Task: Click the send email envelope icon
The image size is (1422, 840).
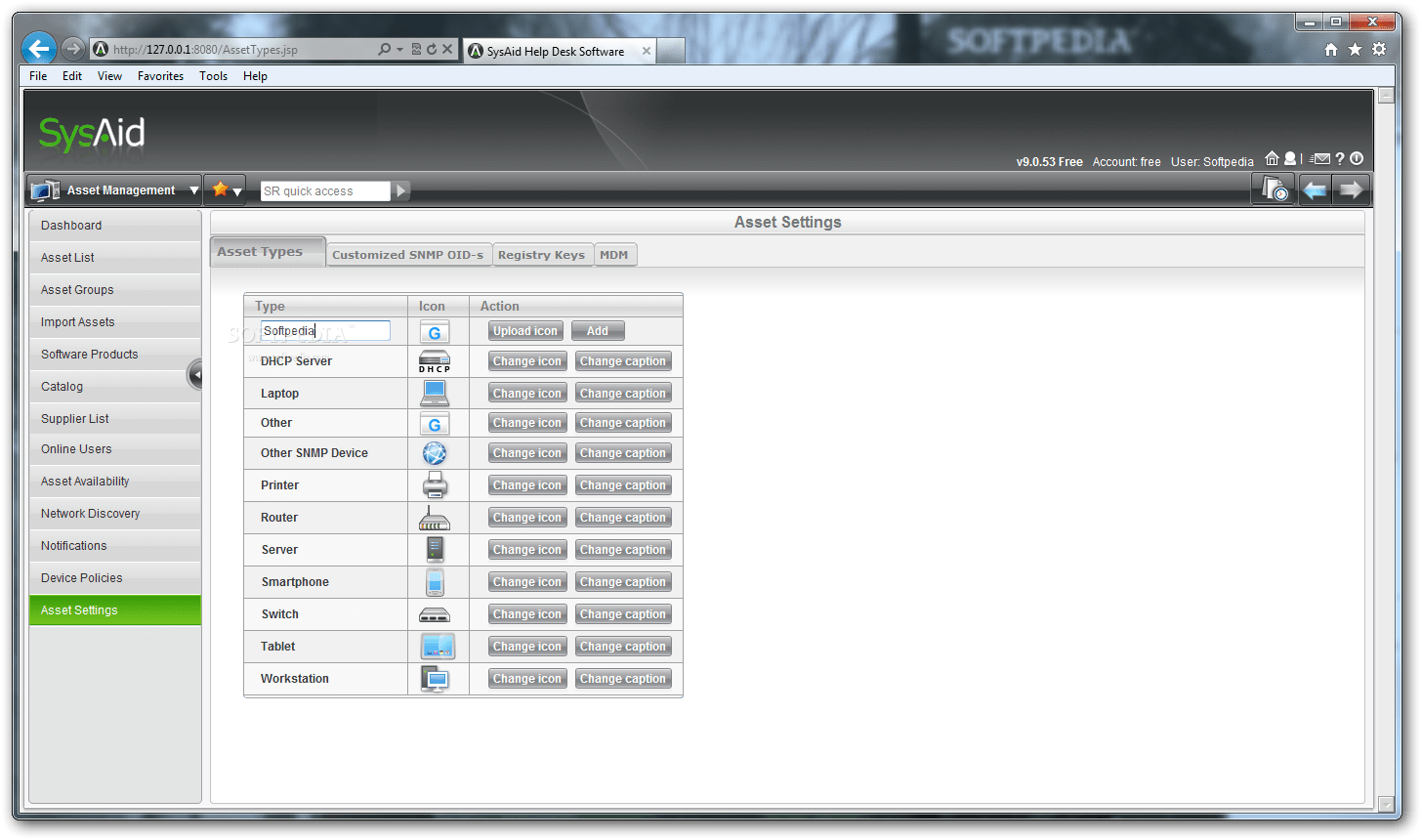Action: pos(1320,157)
